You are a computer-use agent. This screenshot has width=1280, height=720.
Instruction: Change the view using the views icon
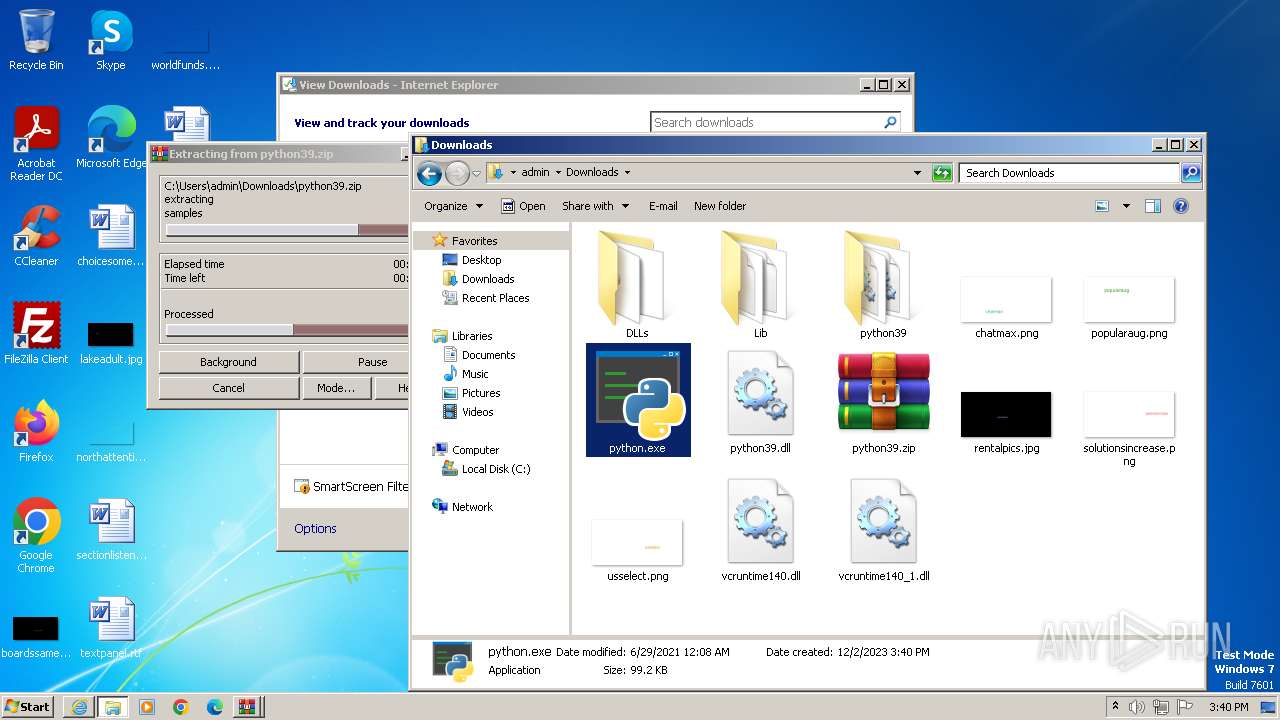[1102, 206]
